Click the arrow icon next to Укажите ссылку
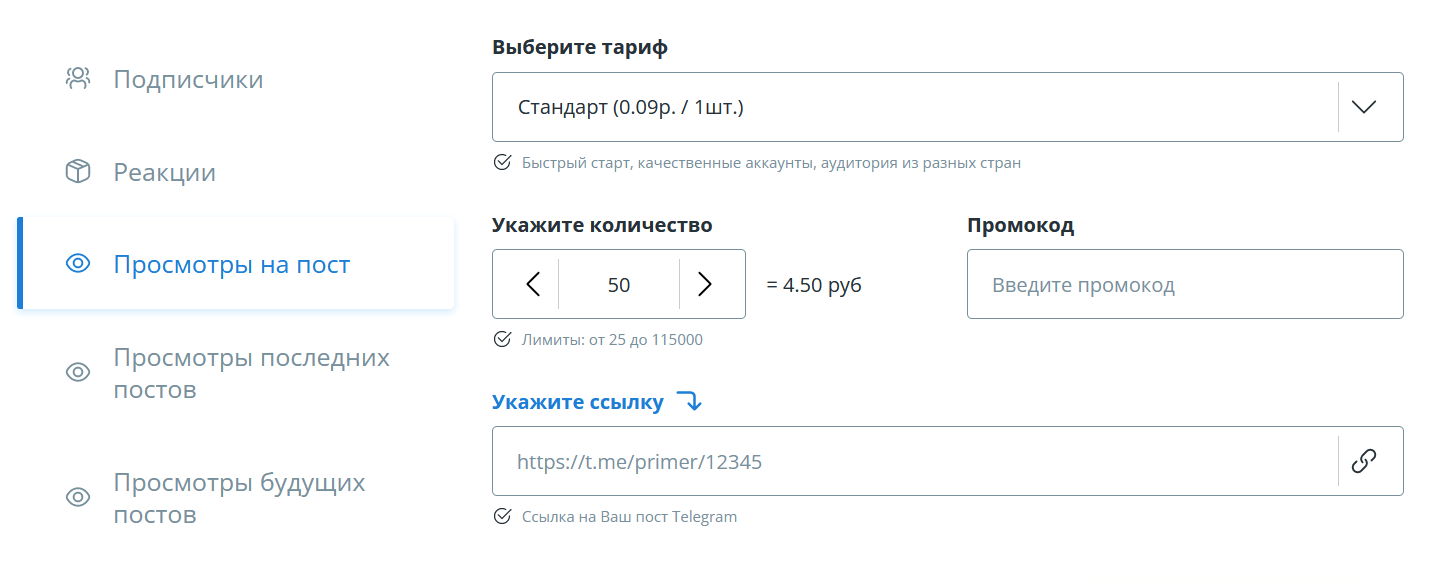 tap(689, 402)
